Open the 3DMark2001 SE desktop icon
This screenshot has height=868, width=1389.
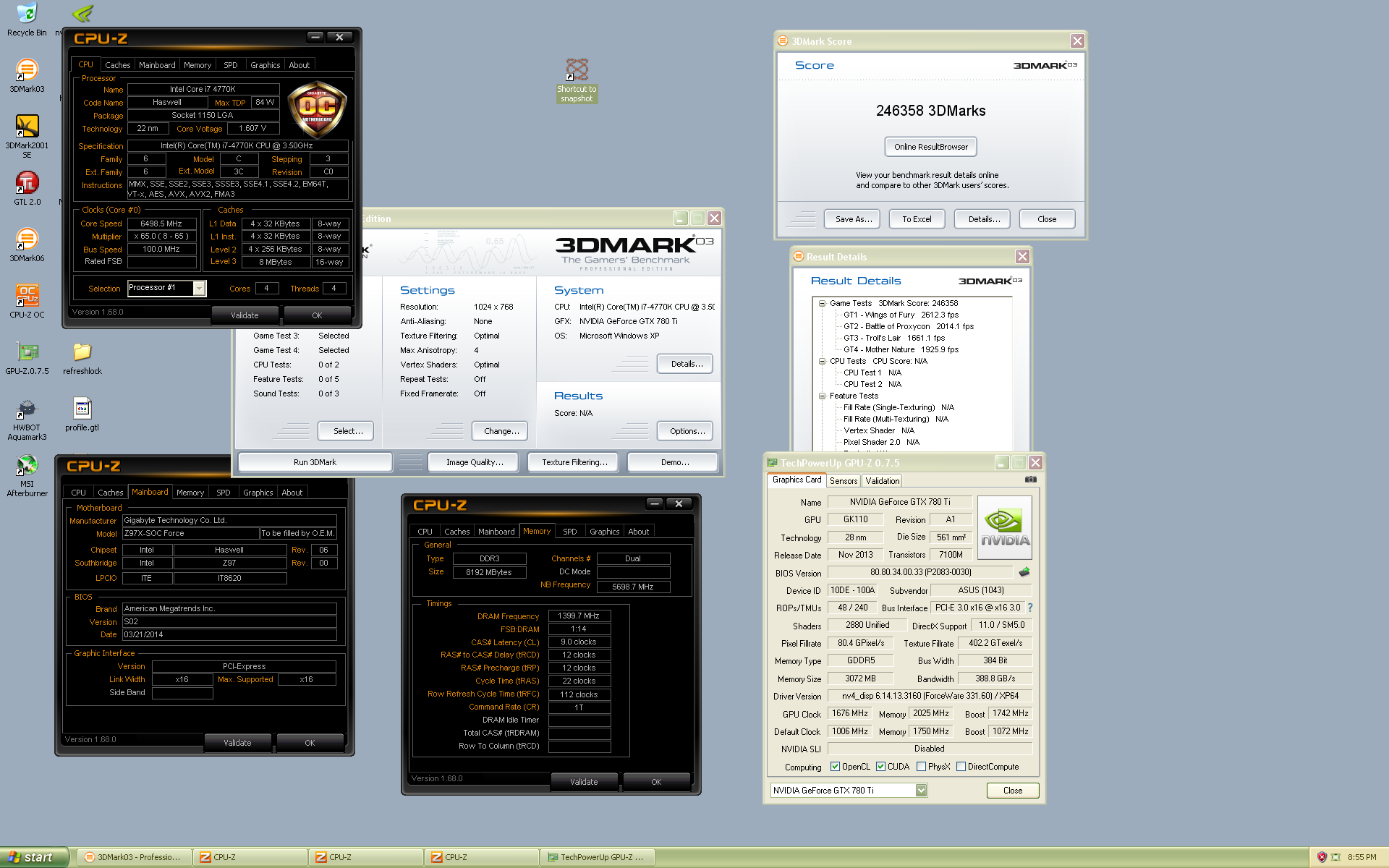point(27,137)
